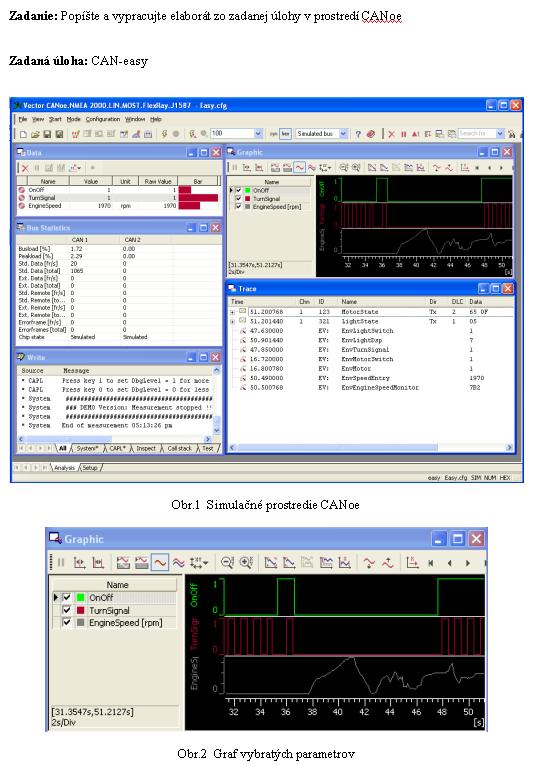
Task: Toggle TurnSignal checkbox in small Graphic pane
Action: [x=238, y=199]
